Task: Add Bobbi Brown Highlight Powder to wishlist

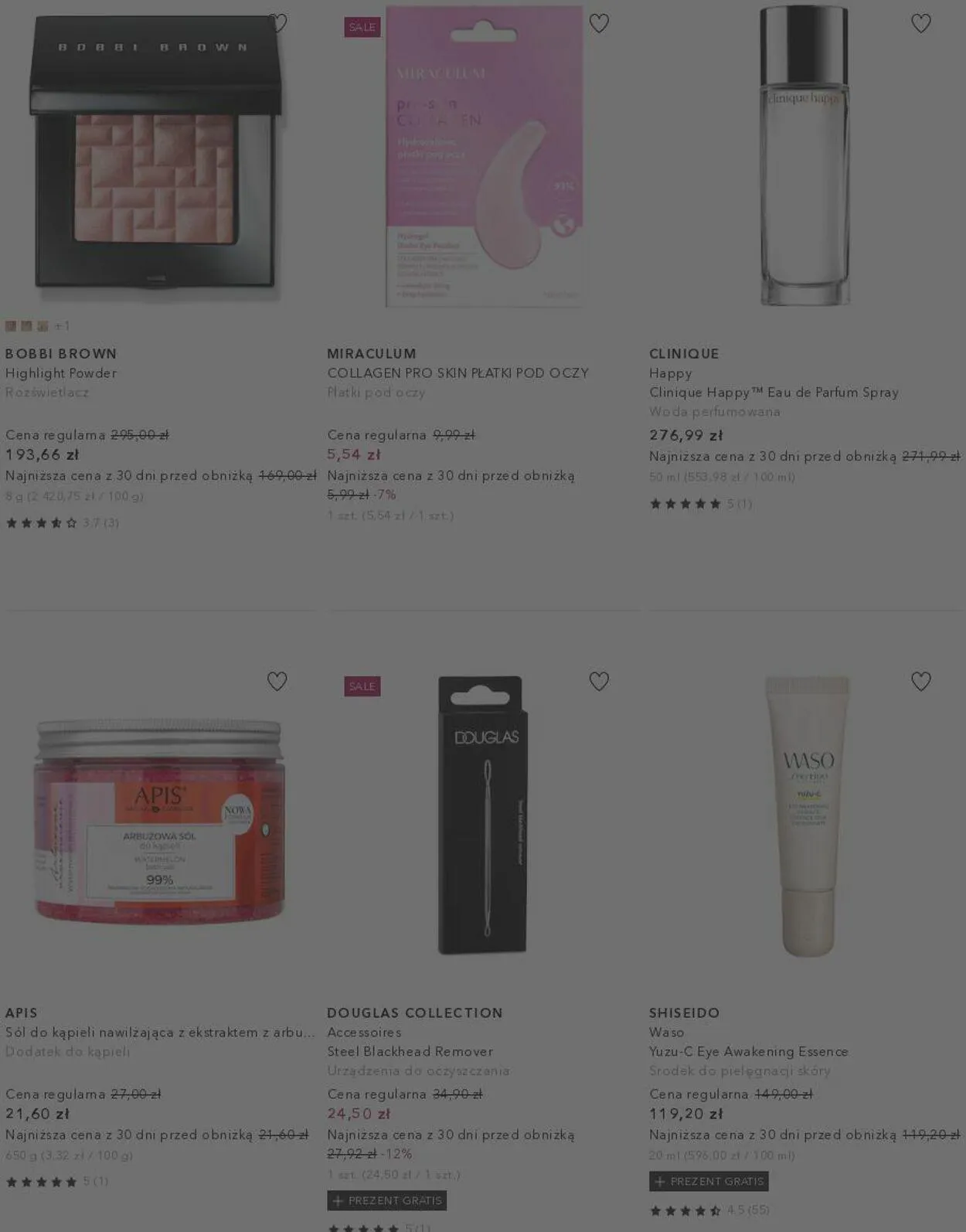Action: (x=277, y=23)
